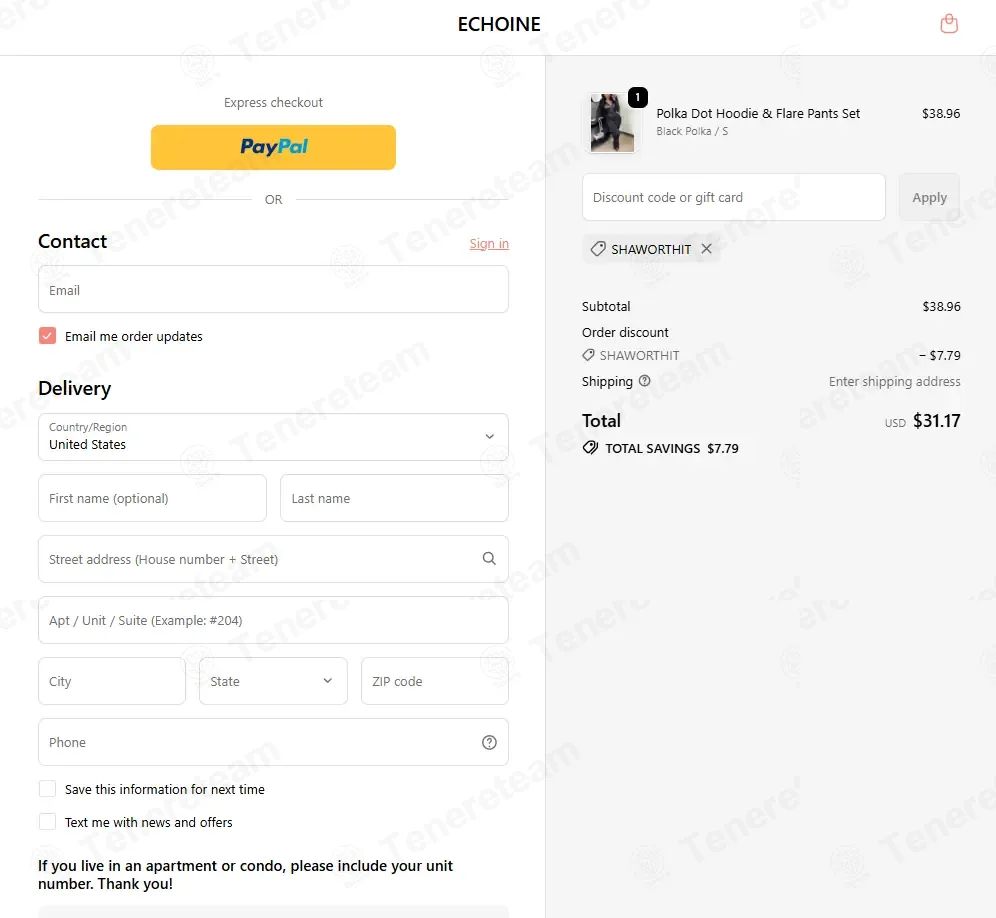This screenshot has width=996, height=918.
Task: Click the subtotal value $38.96
Action: coord(941,306)
